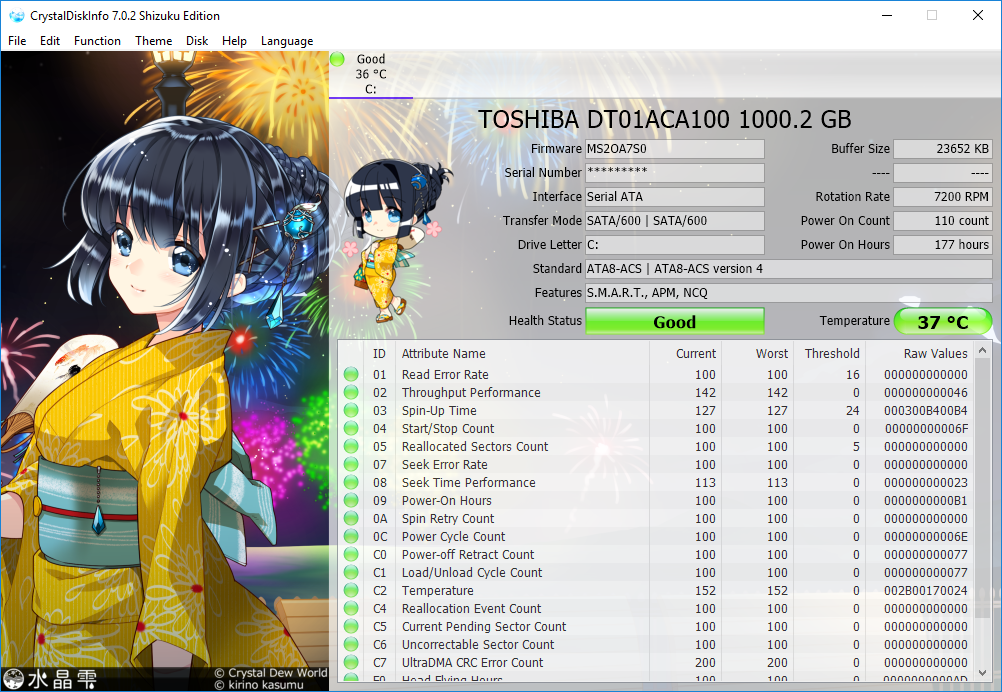Click the UltraDMA CRC Error Count attribute name

(472, 663)
